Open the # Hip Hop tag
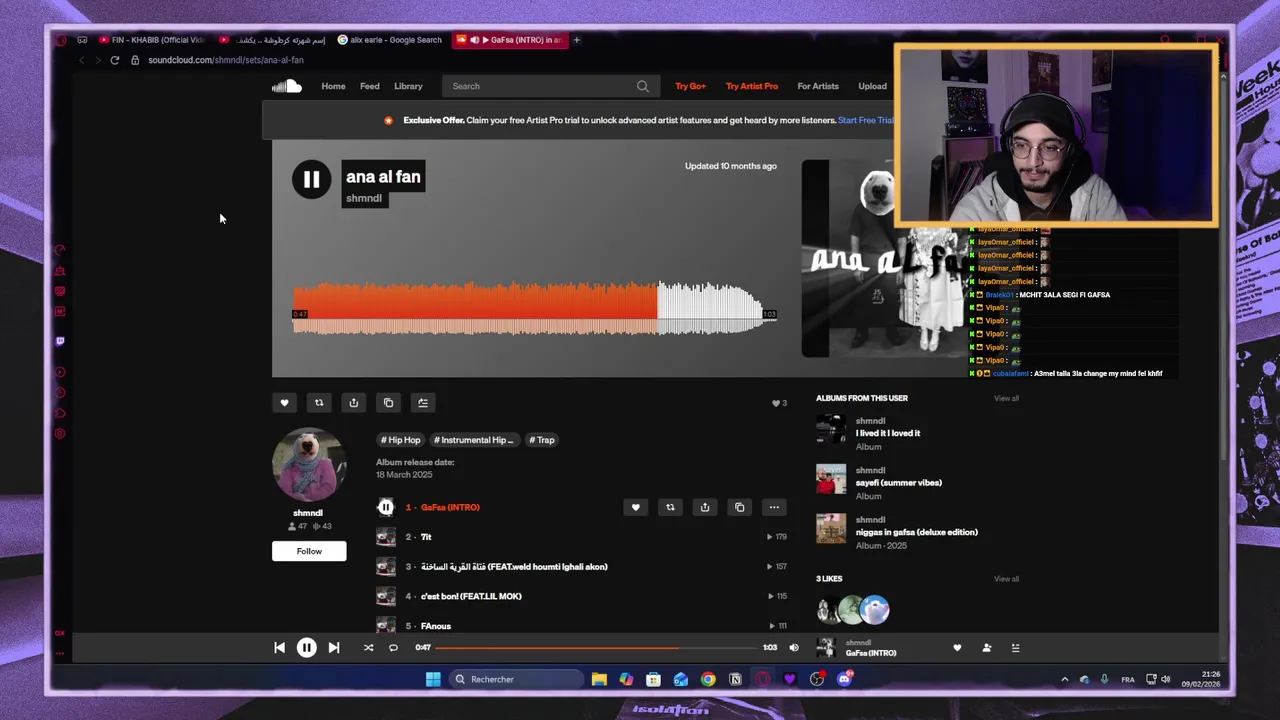Viewport: 1280px width, 720px height. coord(400,440)
